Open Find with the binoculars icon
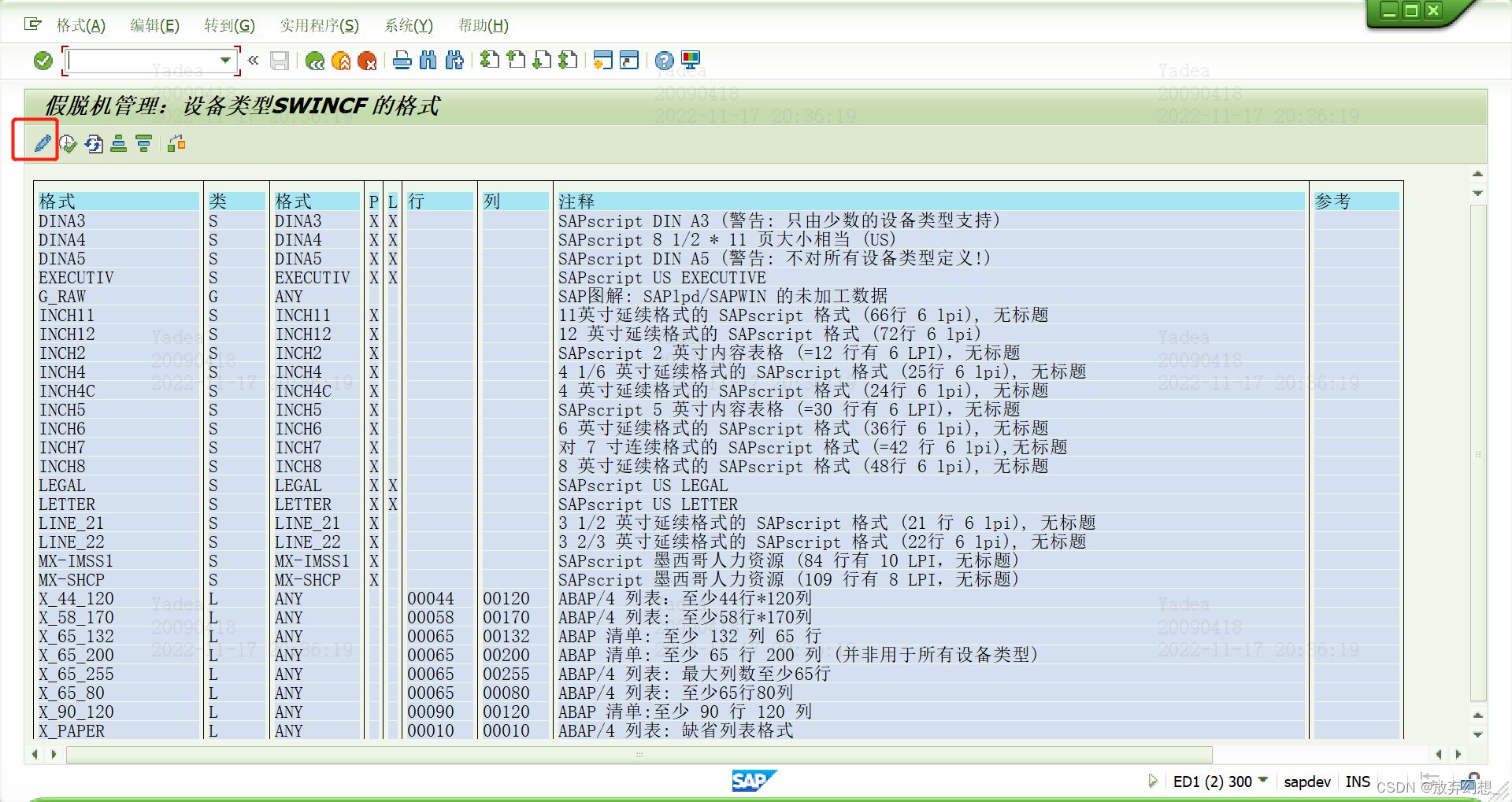1512x802 pixels. click(428, 60)
